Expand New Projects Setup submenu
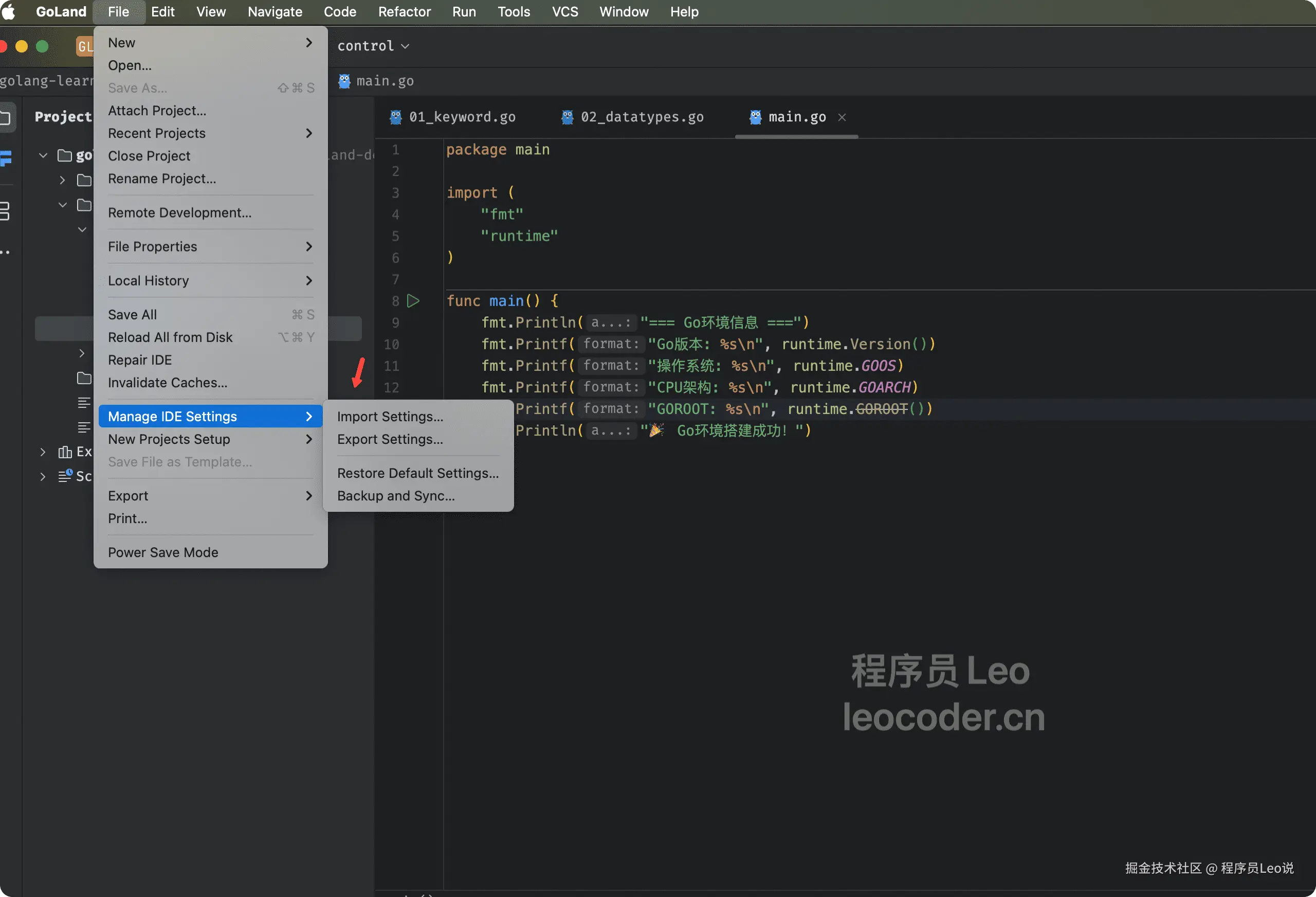This screenshot has height=897, width=1316. pyautogui.click(x=210, y=439)
